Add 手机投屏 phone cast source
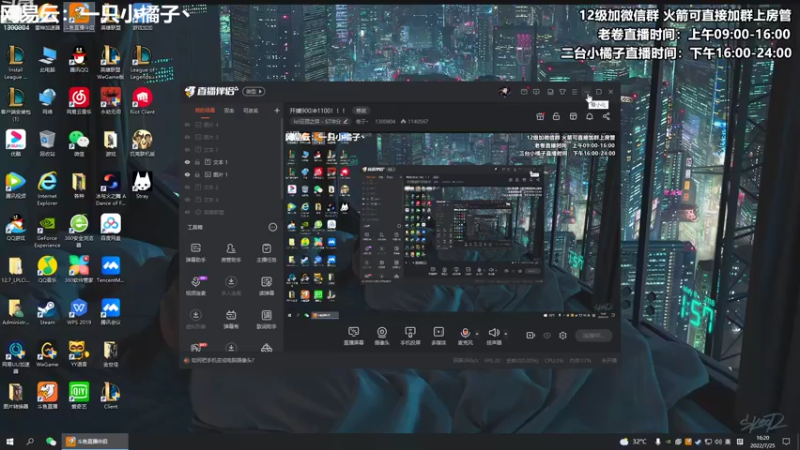Screen dimensions: 800x450 (x=410, y=336)
